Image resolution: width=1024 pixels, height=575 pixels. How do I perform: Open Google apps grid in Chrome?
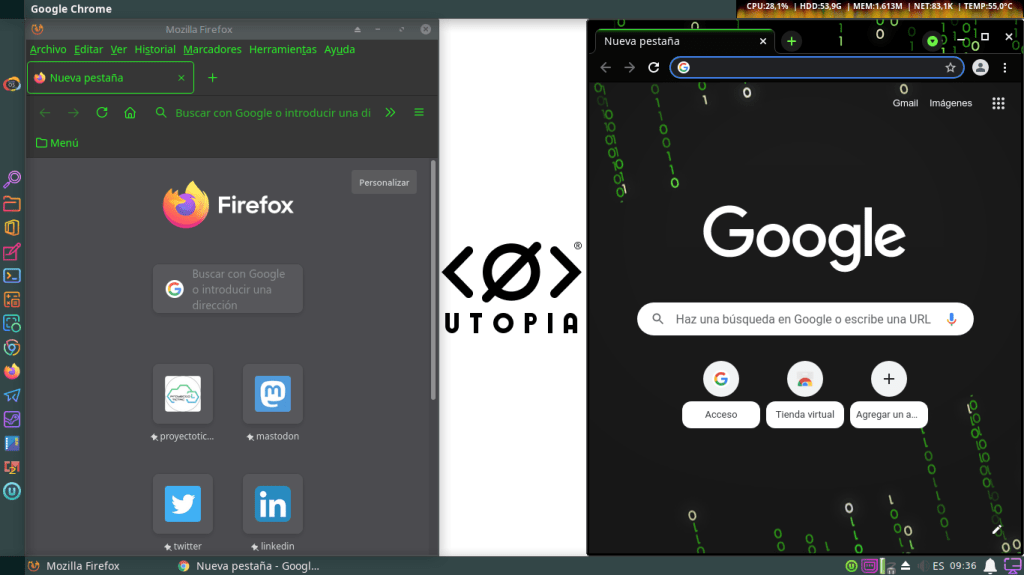click(x=997, y=103)
